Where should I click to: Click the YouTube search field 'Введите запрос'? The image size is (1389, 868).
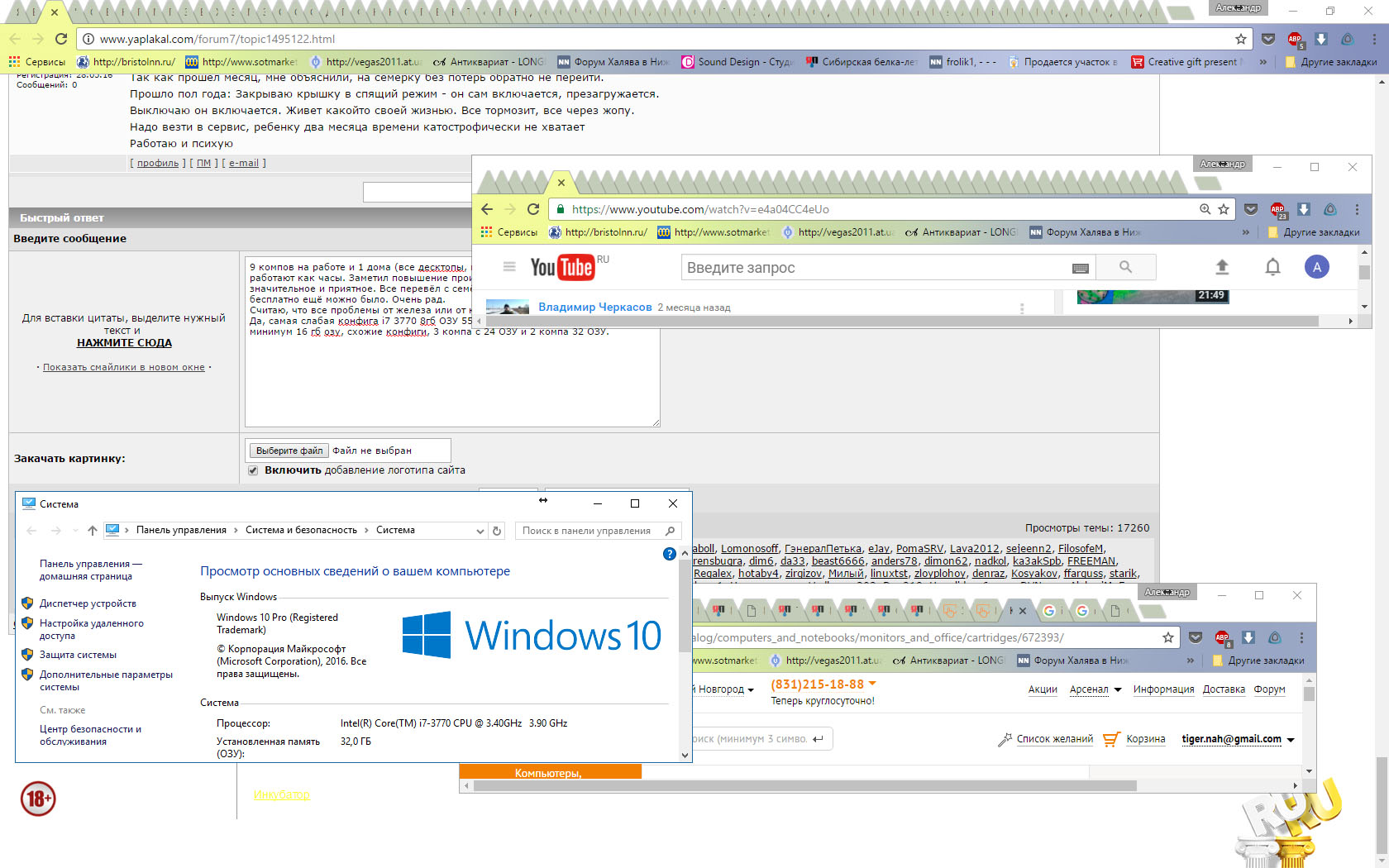(x=876, y=268)
